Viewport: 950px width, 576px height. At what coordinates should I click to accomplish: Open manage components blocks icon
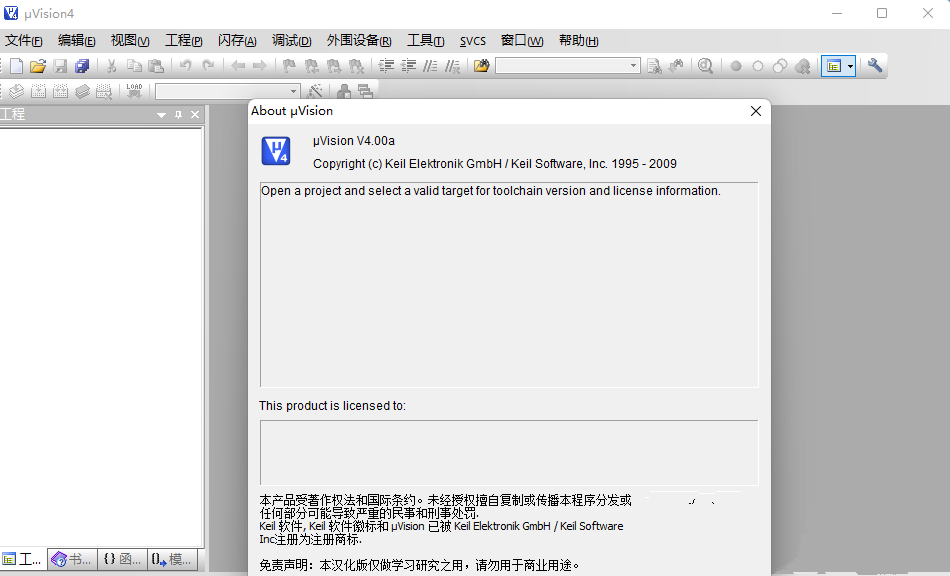coord(344,91)
